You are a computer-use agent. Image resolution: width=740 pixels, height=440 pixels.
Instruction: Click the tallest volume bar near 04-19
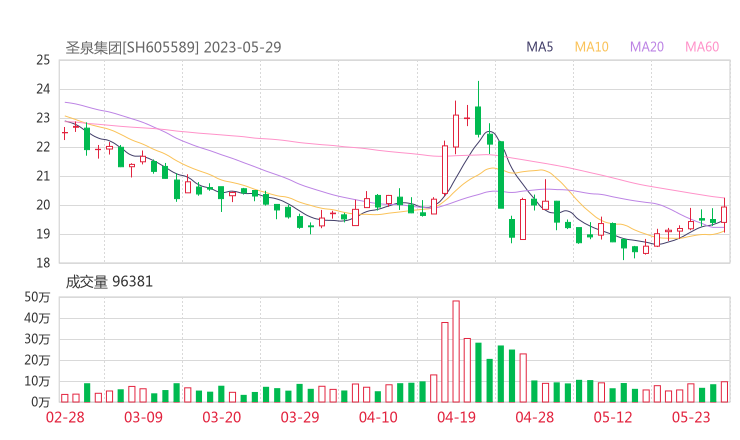pos(456,351)
